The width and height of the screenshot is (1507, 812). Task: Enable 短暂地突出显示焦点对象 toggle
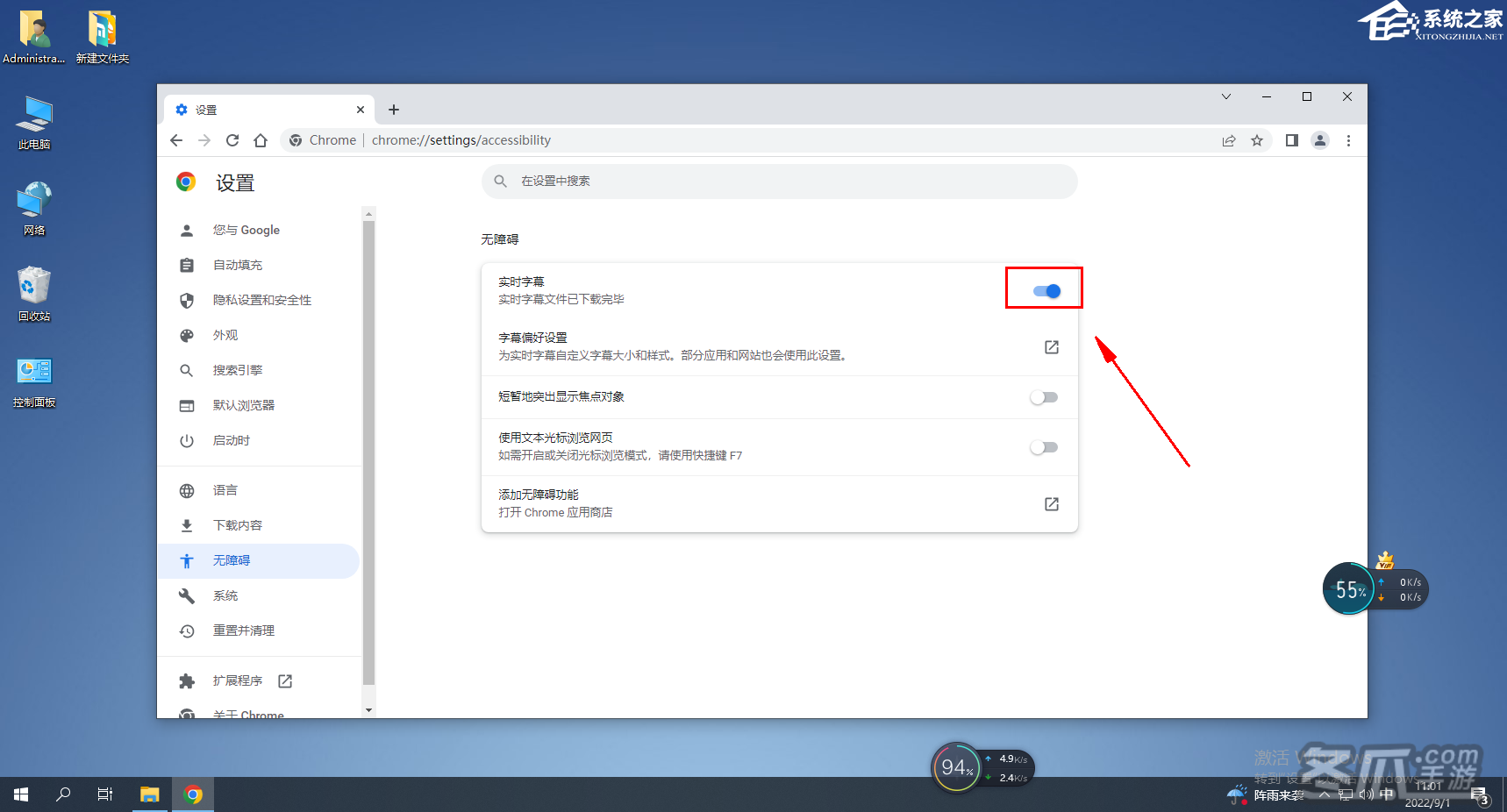[1044, 397]
